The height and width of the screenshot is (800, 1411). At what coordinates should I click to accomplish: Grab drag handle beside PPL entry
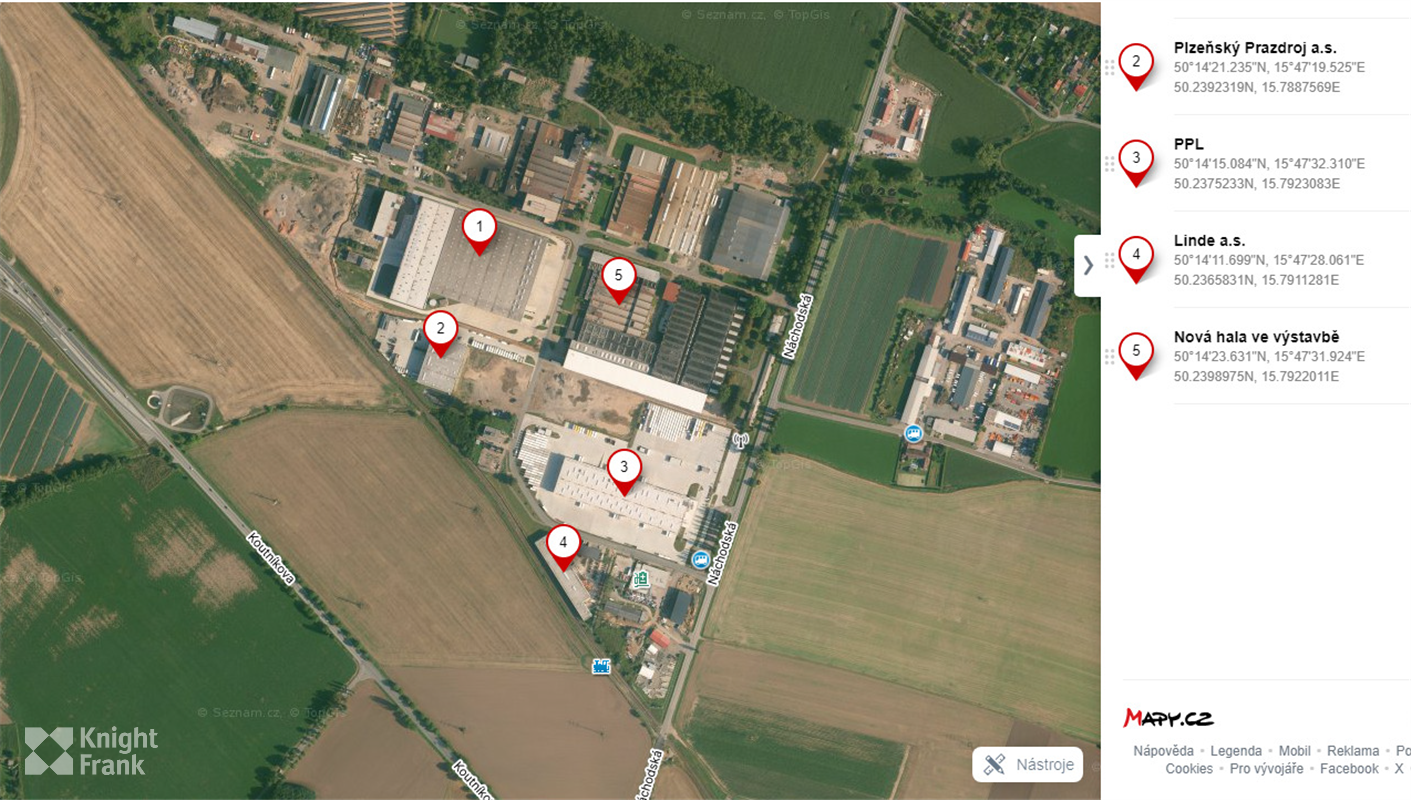(x=1109, y=164)
